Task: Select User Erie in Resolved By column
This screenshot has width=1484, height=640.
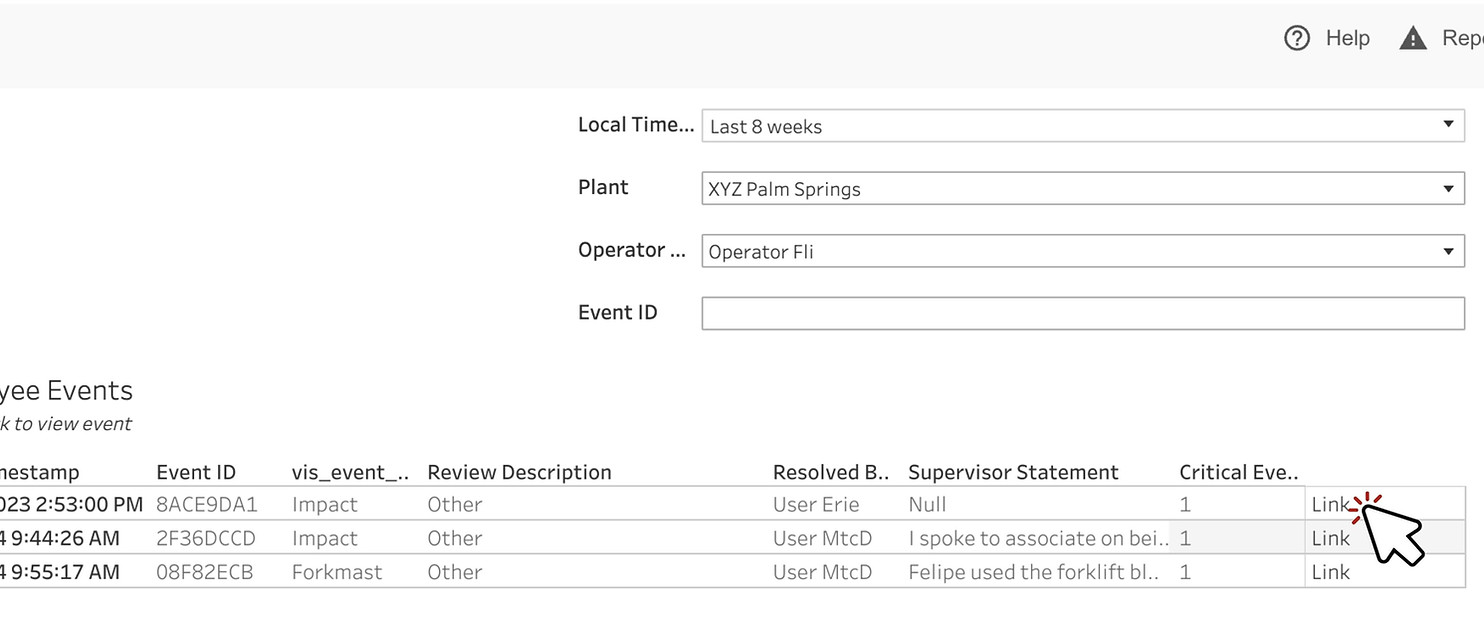Action: click(x=816, y=505)
